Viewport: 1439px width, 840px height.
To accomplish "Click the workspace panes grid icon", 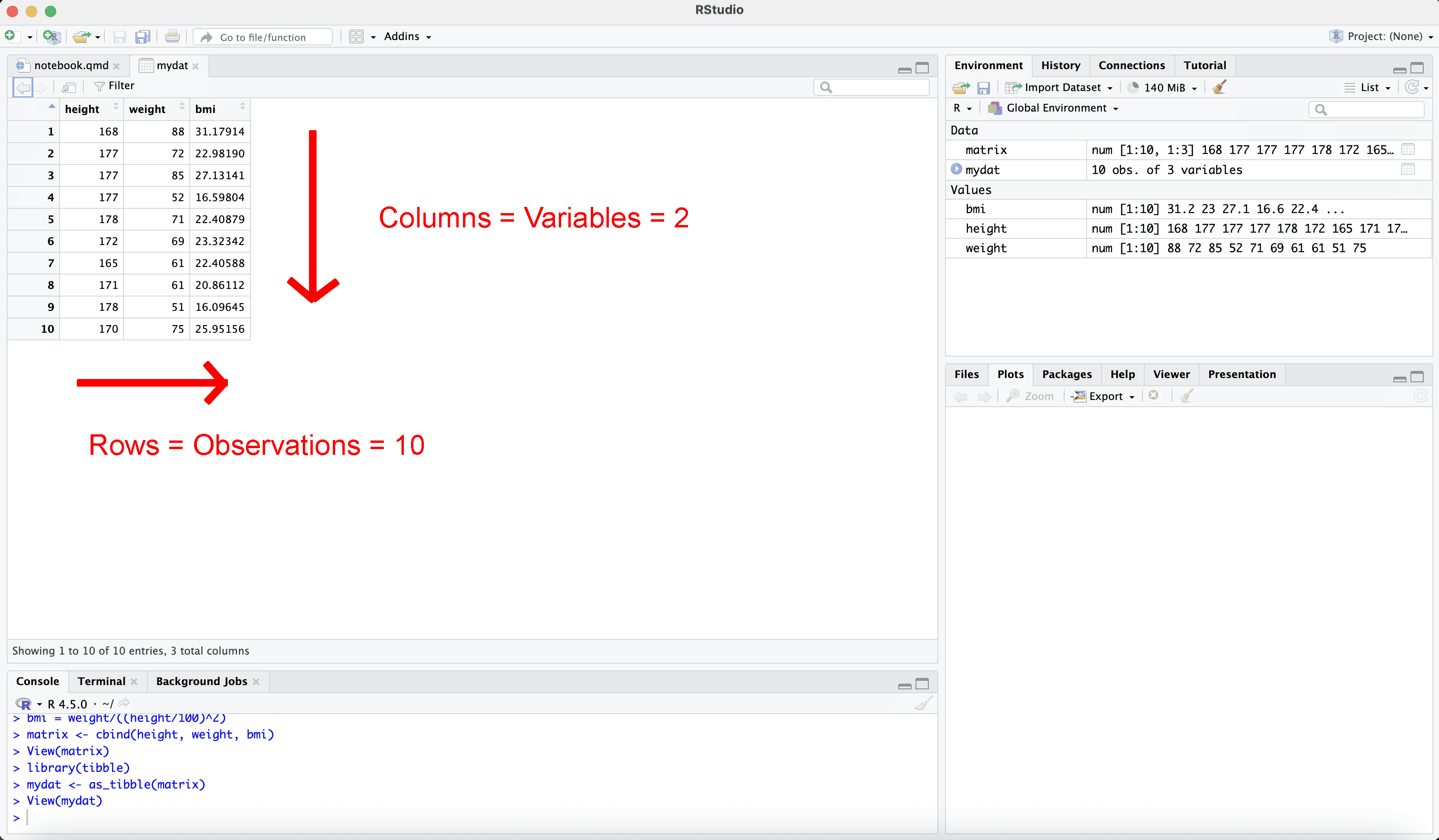I will 356,37.
